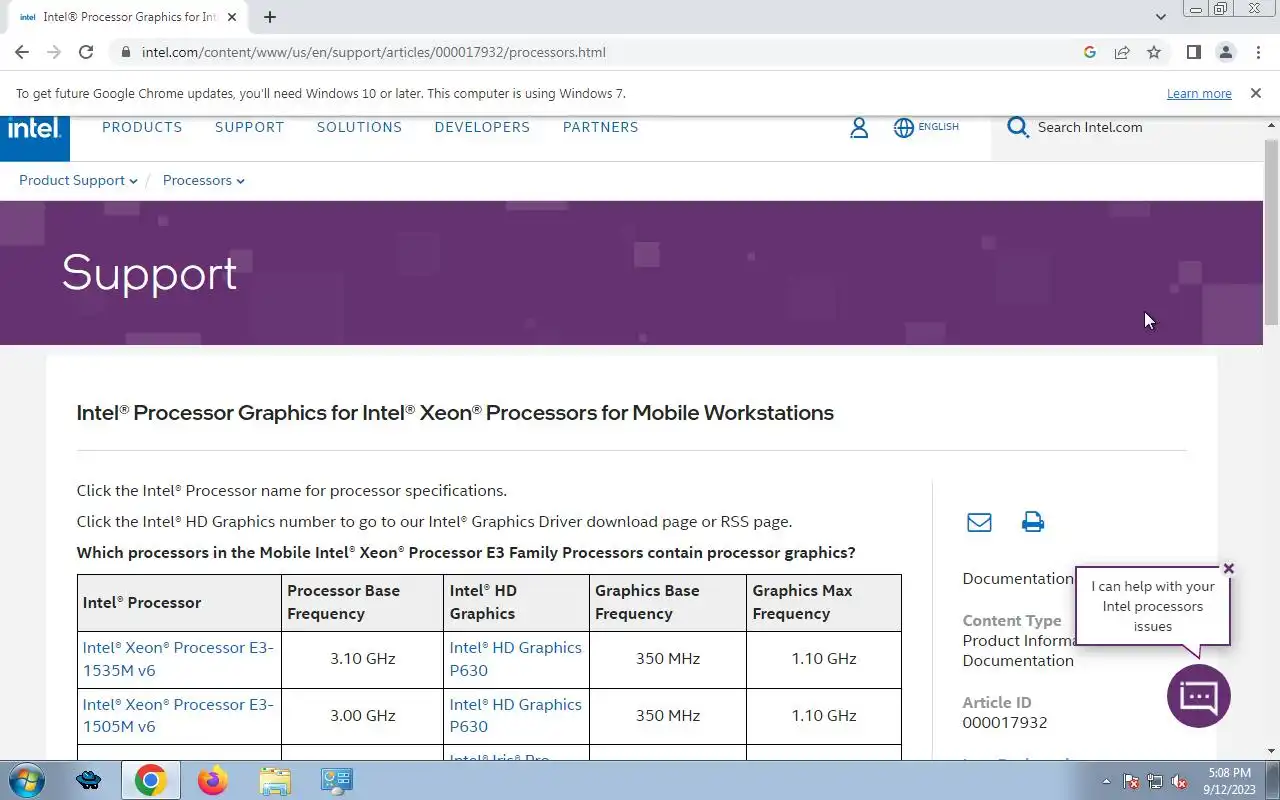Click the muted volume tray icon
The width and height of the screenshot is (1280, 800).
coord(1179,782)
